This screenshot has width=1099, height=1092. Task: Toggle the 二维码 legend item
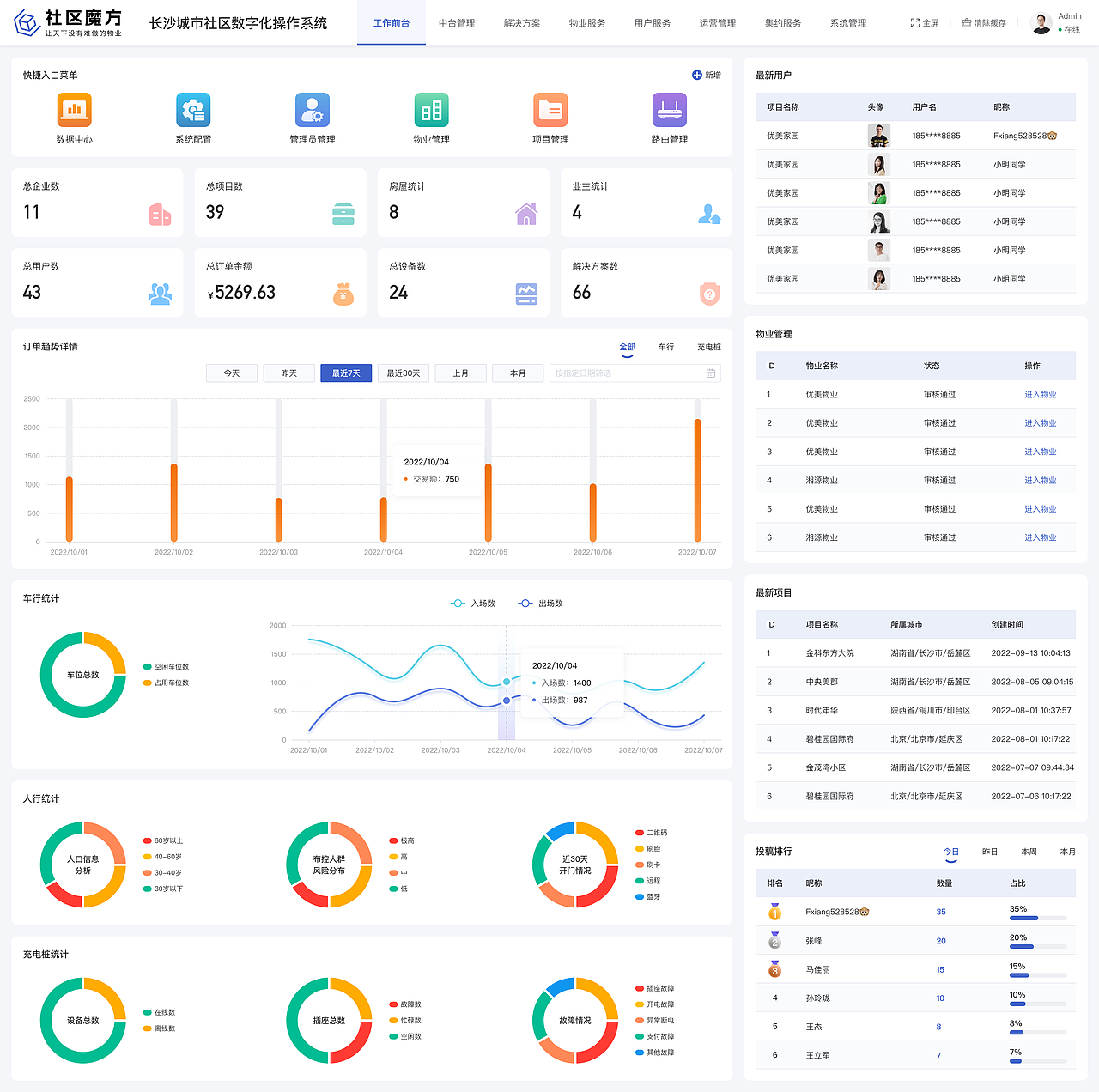point(652,833)
